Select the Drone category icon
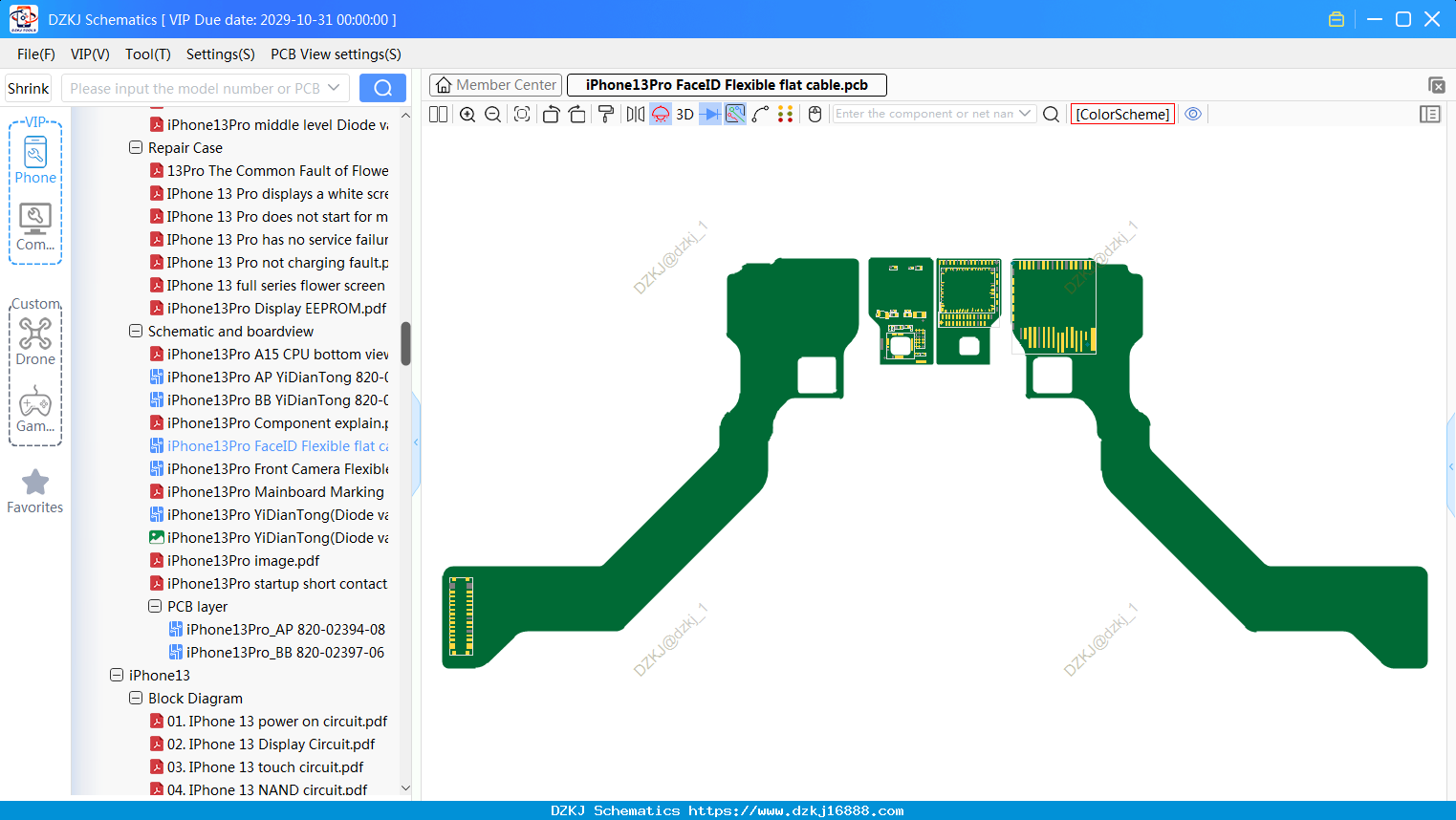Screen dimensions: 1456x820 (x=35, y=342)
